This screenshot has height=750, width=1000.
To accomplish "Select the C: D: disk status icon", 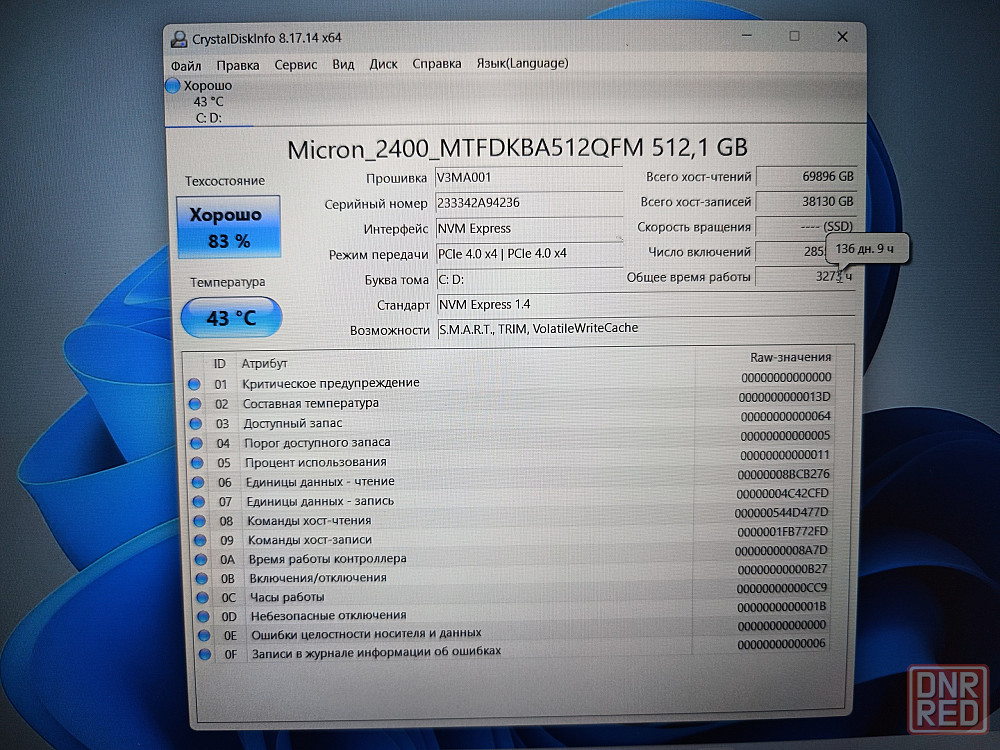I will 173,85.
